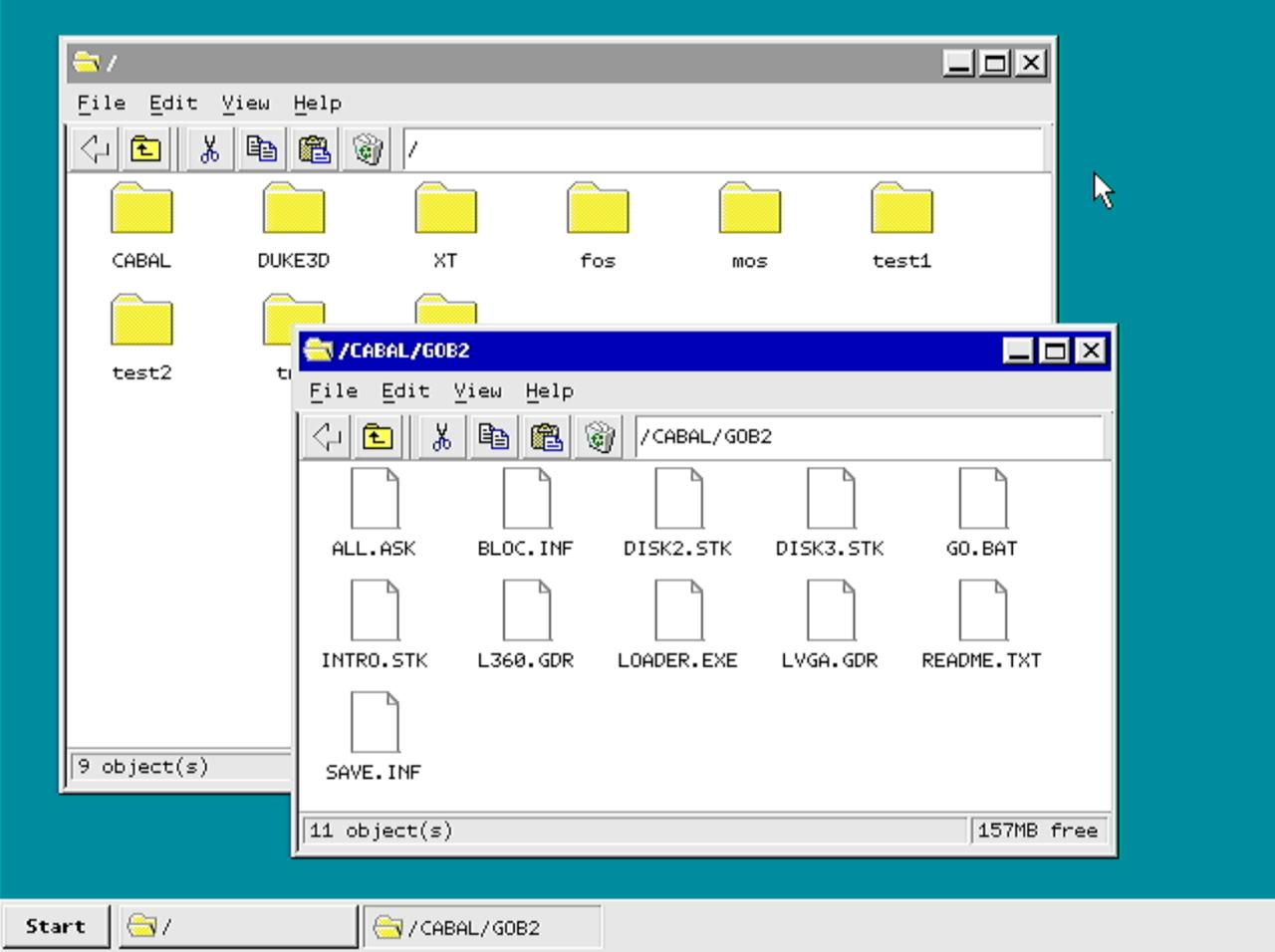Click Back arrow in /CABAL/GOB2 window
Image resolution: width=1275 pixels, height=952 pixels.
pos(327,437)
